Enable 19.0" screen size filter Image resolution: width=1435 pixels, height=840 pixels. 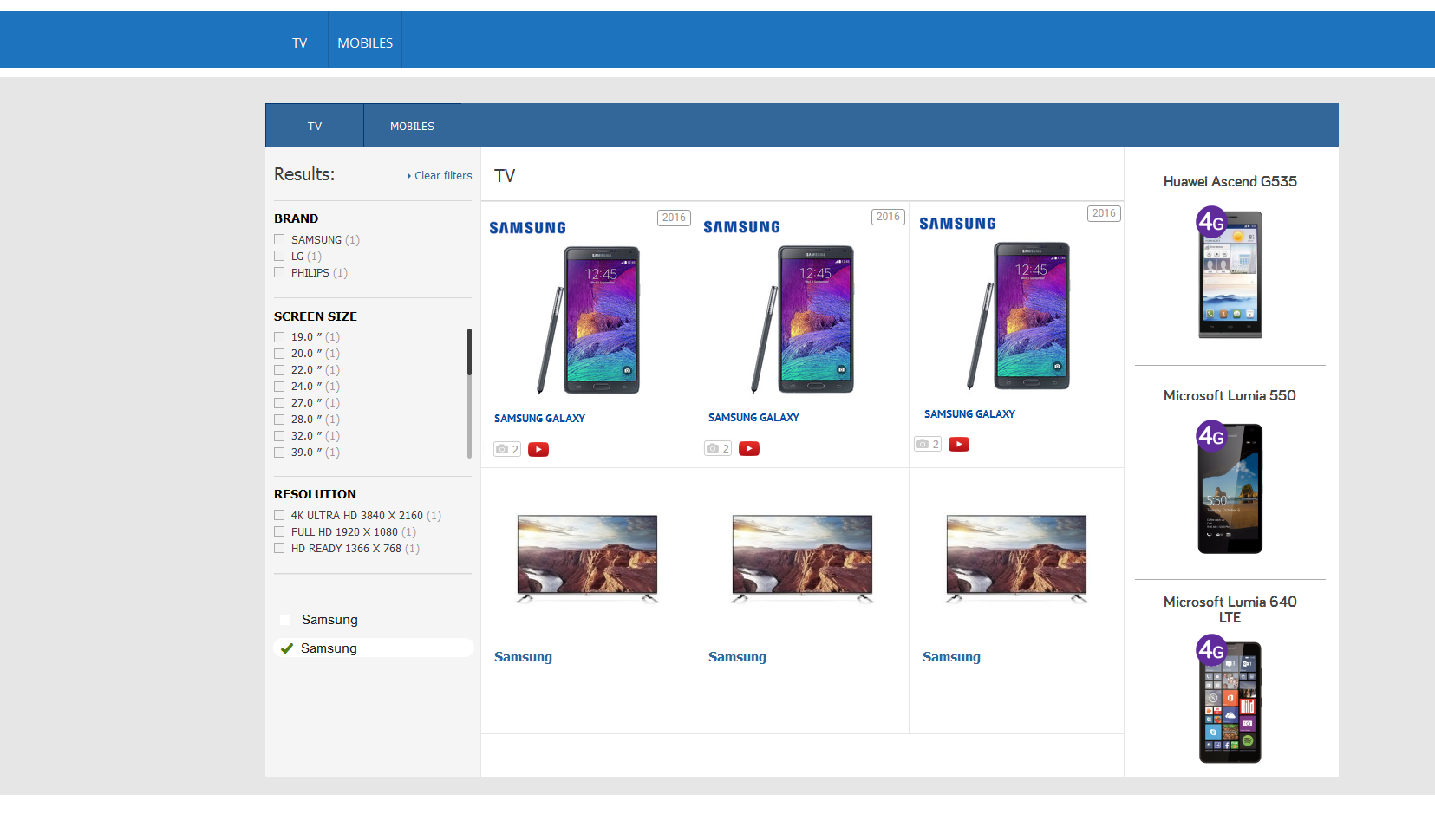tap(279, 337)
